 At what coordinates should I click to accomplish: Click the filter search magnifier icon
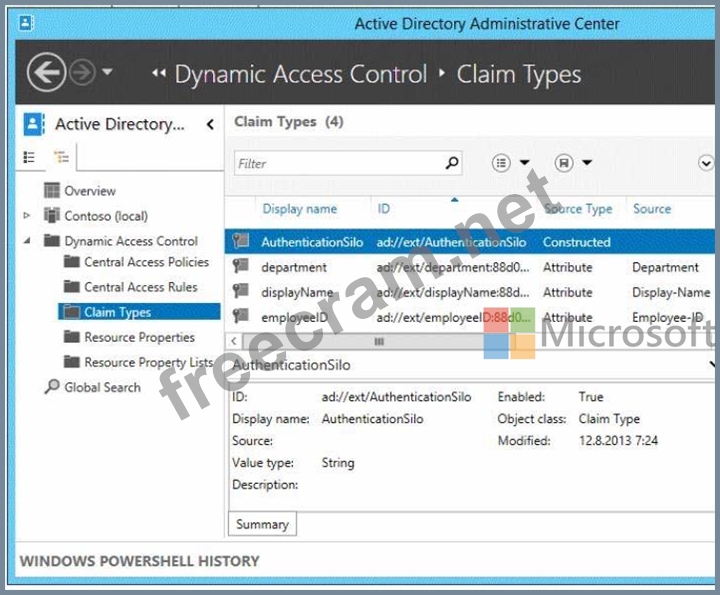click(x=452, y=163)
